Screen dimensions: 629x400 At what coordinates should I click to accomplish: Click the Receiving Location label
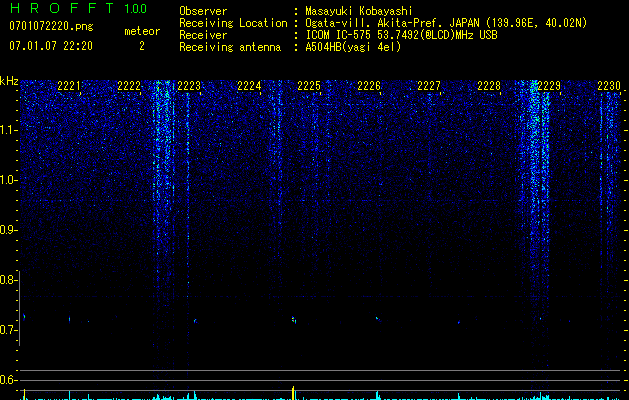click(233, 23)
